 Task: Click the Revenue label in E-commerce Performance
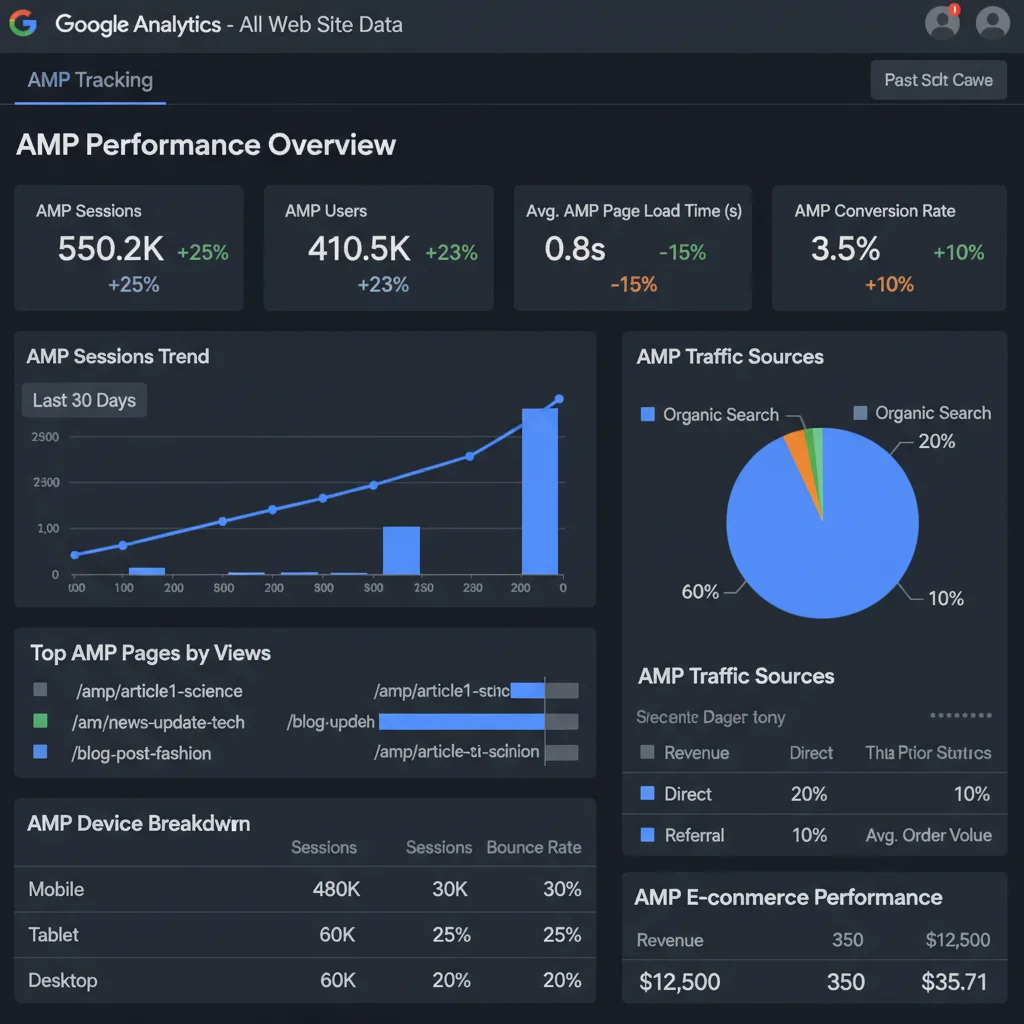pos(670,940)
